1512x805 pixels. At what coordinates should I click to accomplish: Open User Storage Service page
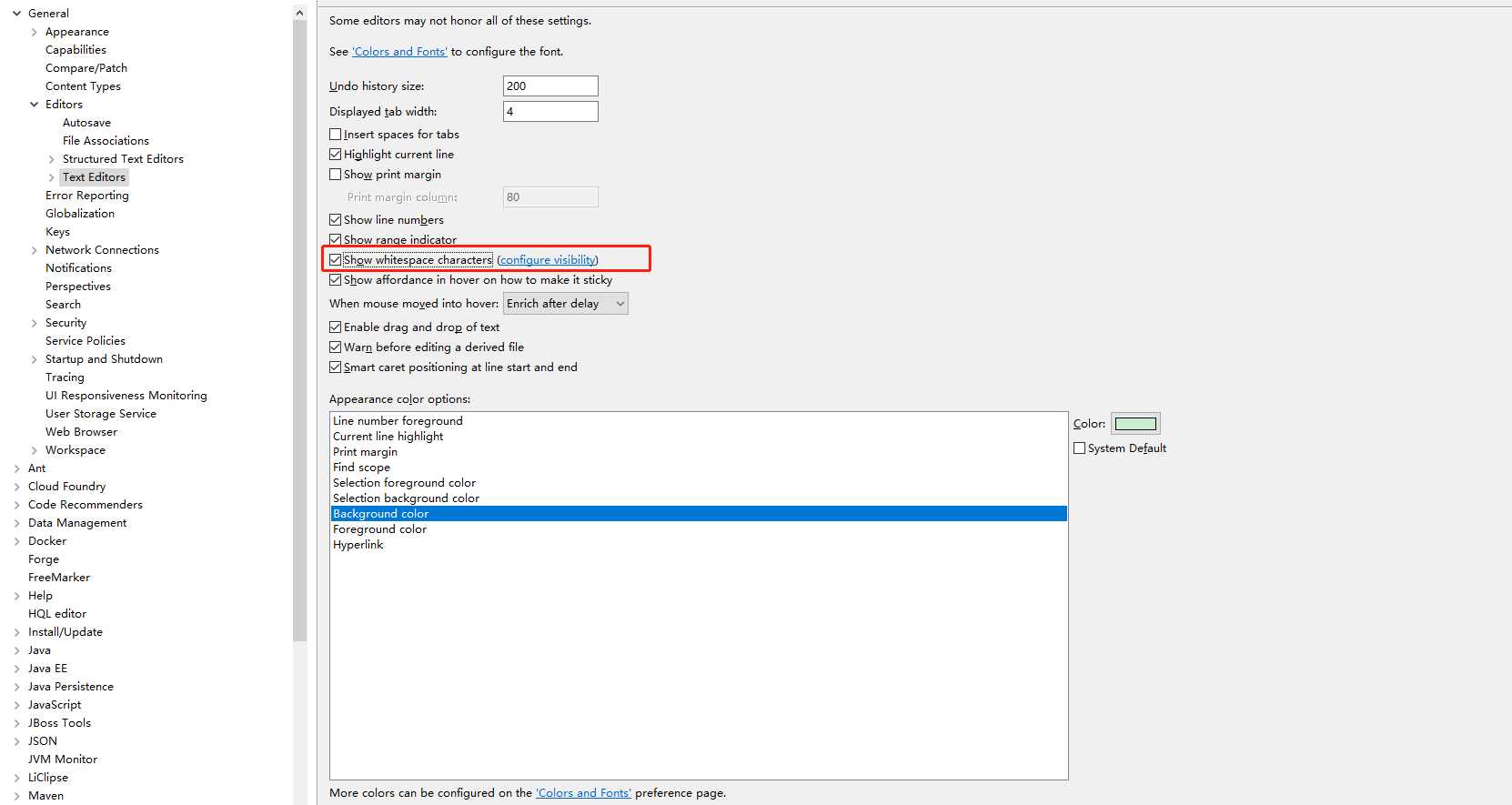coord(101,414)
